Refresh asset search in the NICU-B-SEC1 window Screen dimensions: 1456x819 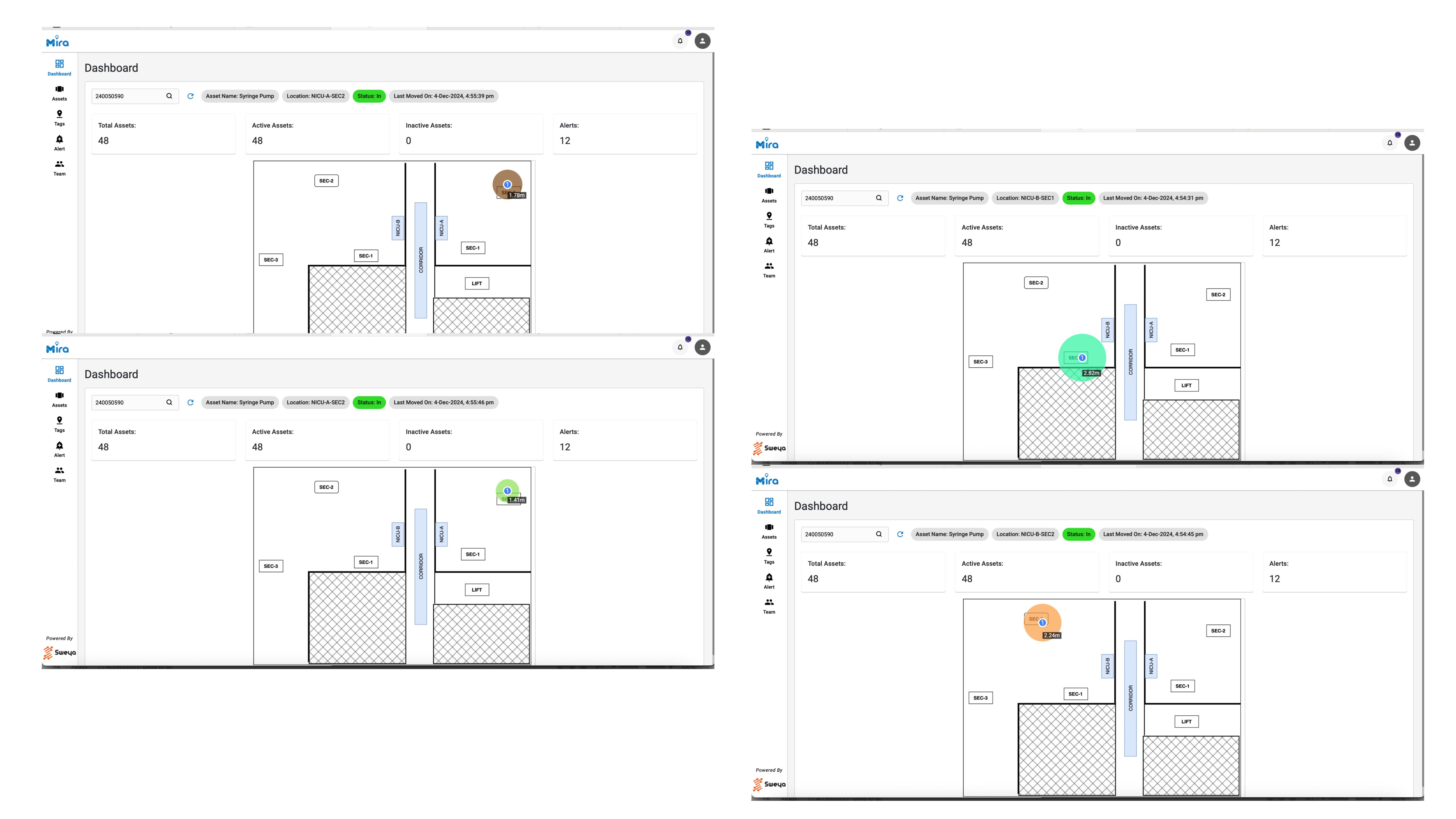pyautogui.click(x=900, y=198)
